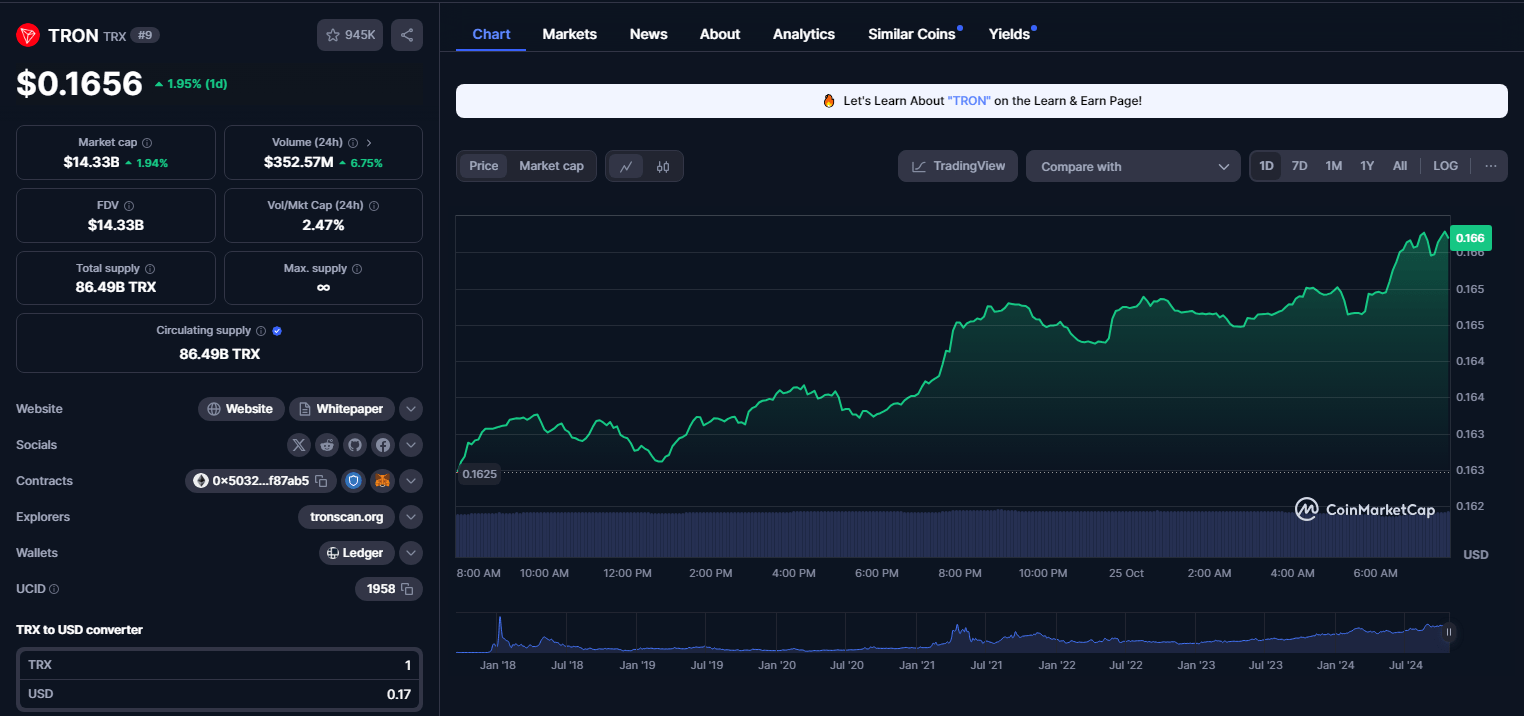Open the Chart tab
Viewport: 1524px width, 716px height.
pyautogui.click(x=491, y=34)
